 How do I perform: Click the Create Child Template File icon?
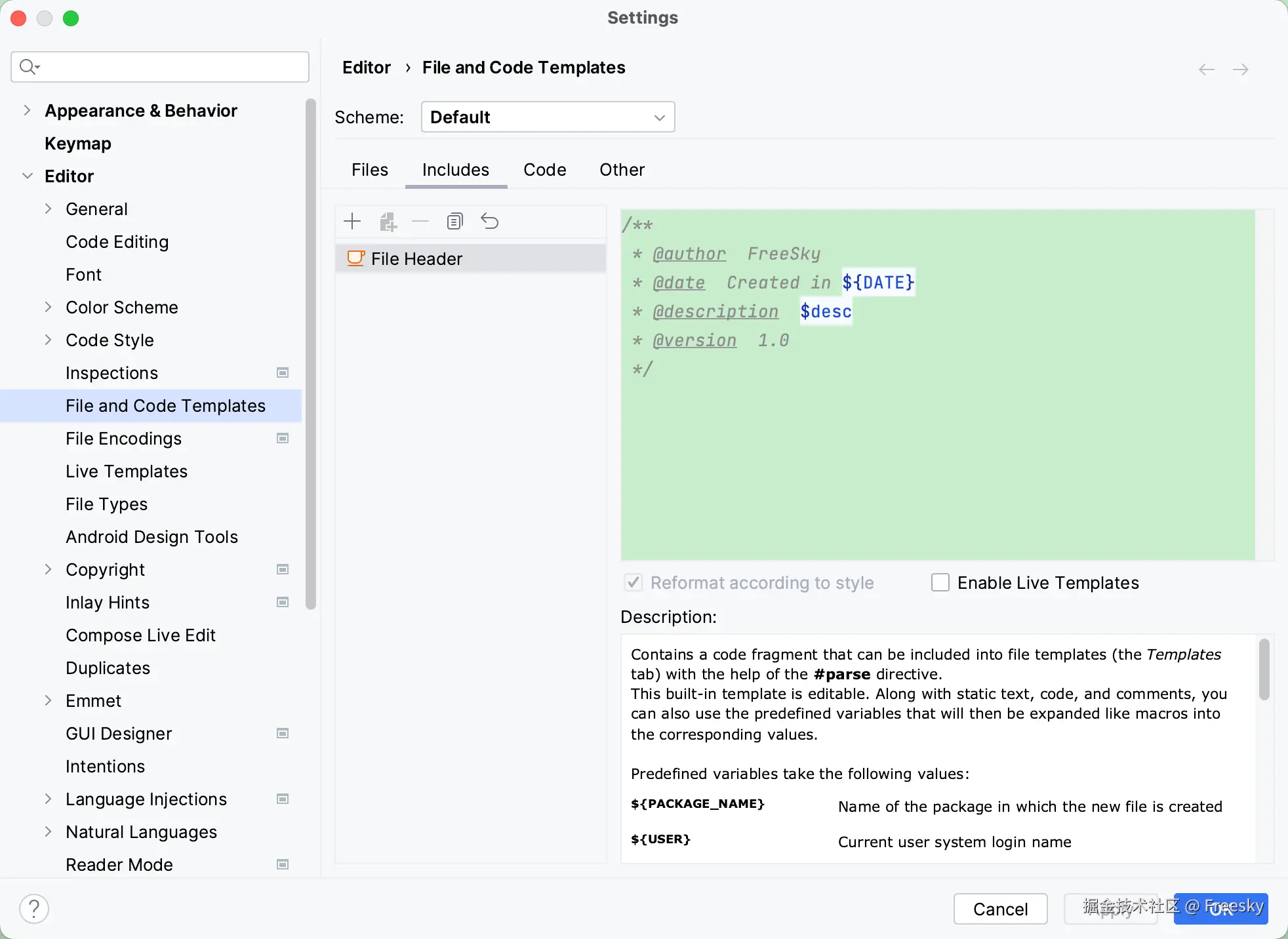click(388, 222)
